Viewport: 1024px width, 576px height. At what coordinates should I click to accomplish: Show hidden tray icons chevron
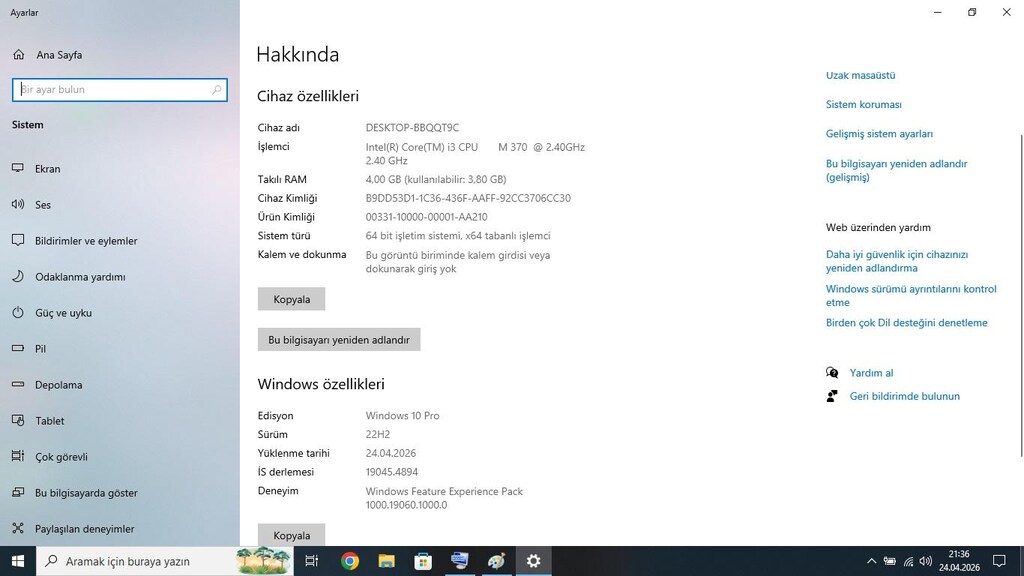871,561
